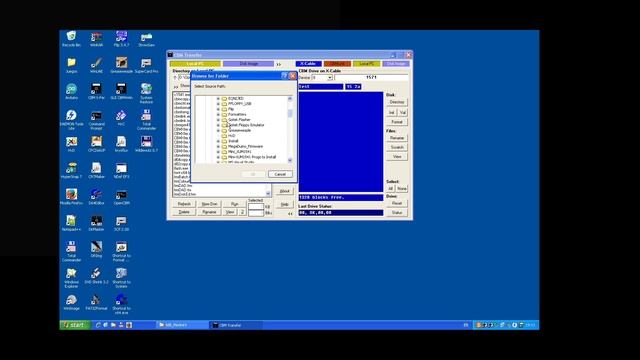Open the OpenCBM desktop shortcut
Screen dimensions: 640x360
pos(121,196)
